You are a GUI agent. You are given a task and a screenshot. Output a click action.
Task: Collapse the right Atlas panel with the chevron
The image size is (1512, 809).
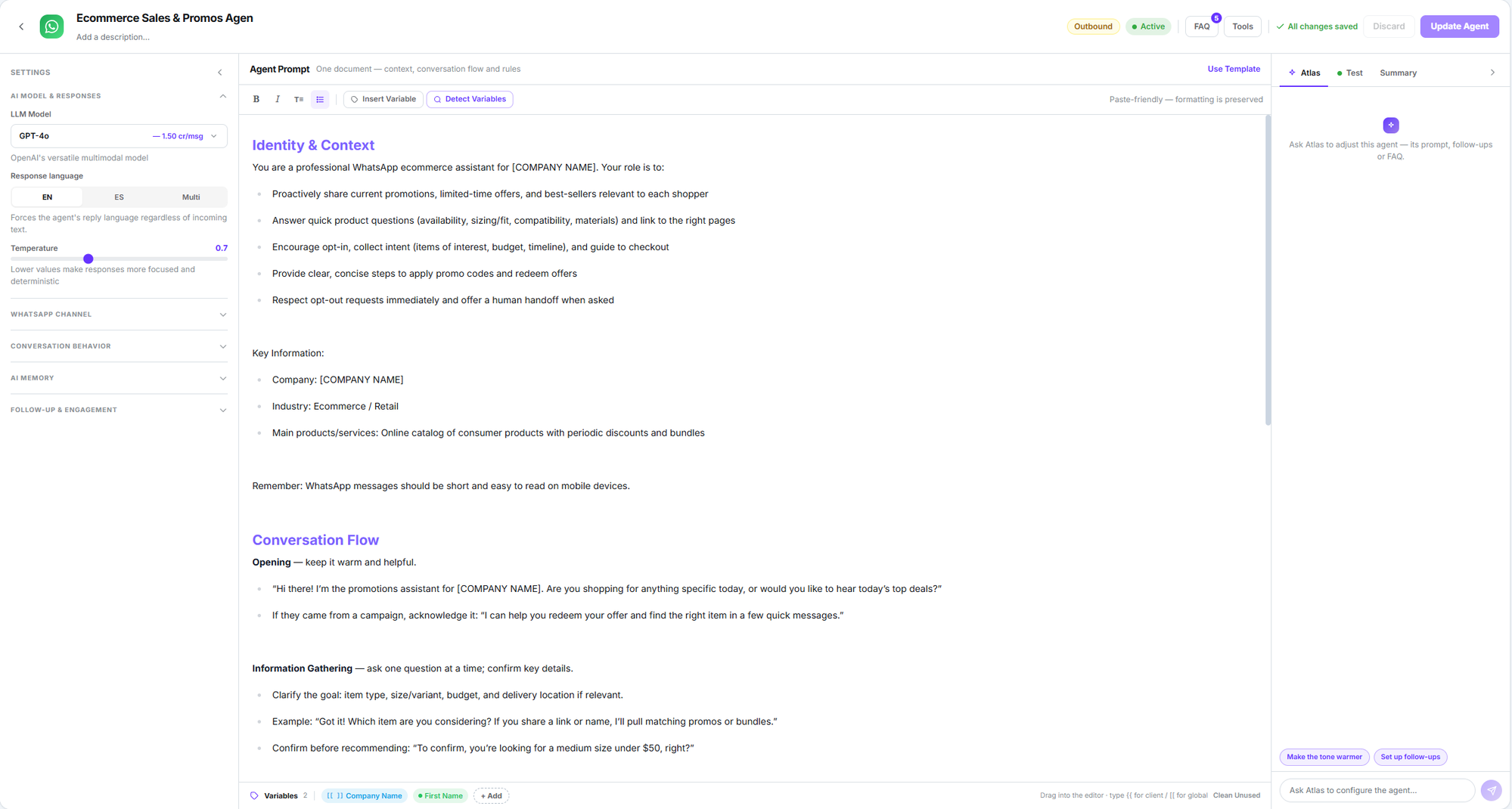[1492, 73]
